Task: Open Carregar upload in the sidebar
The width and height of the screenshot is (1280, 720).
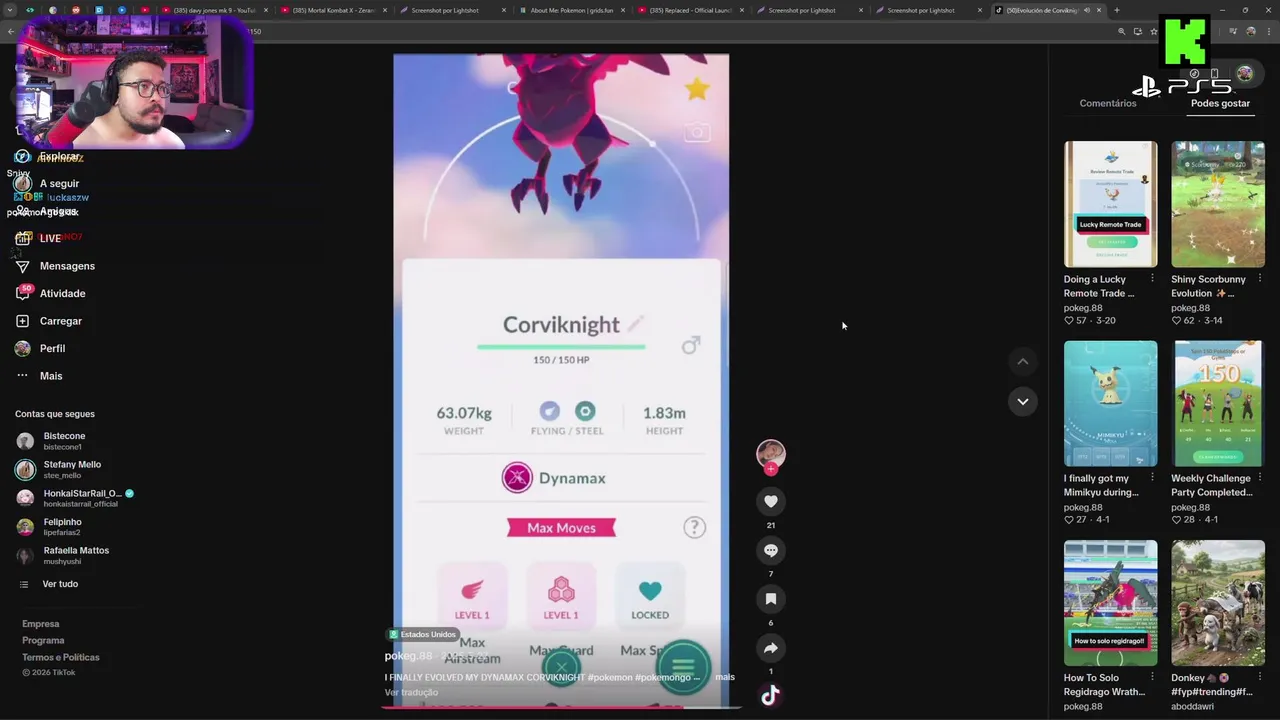Action: point(48,321)
